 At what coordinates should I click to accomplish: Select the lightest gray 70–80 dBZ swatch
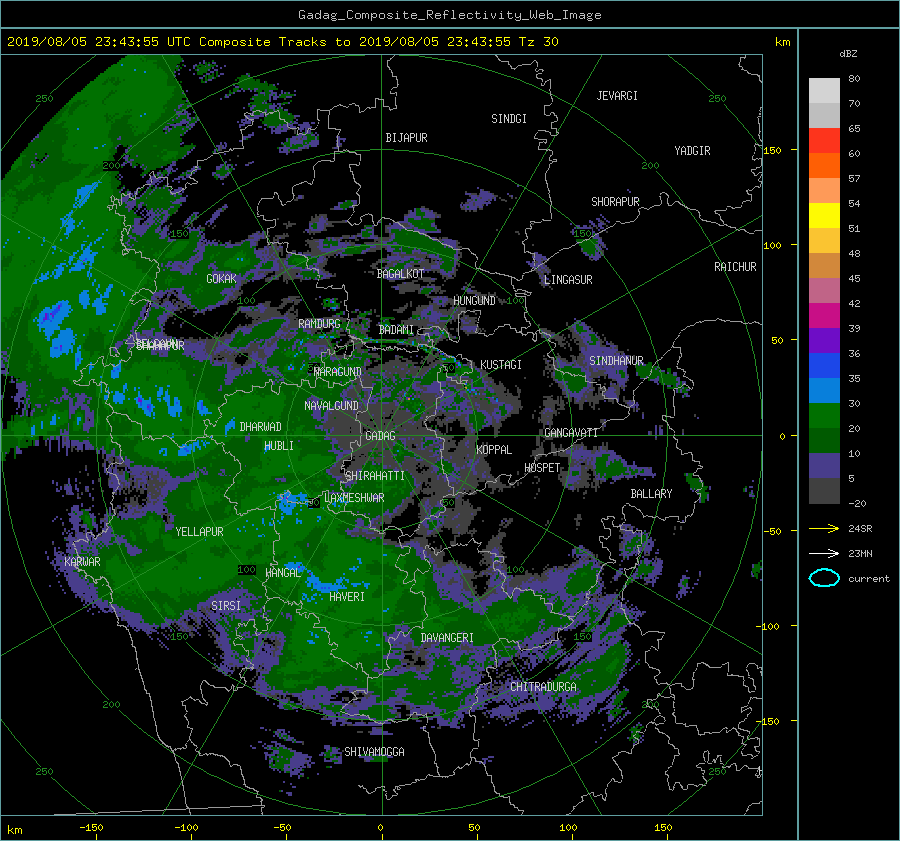824,91
